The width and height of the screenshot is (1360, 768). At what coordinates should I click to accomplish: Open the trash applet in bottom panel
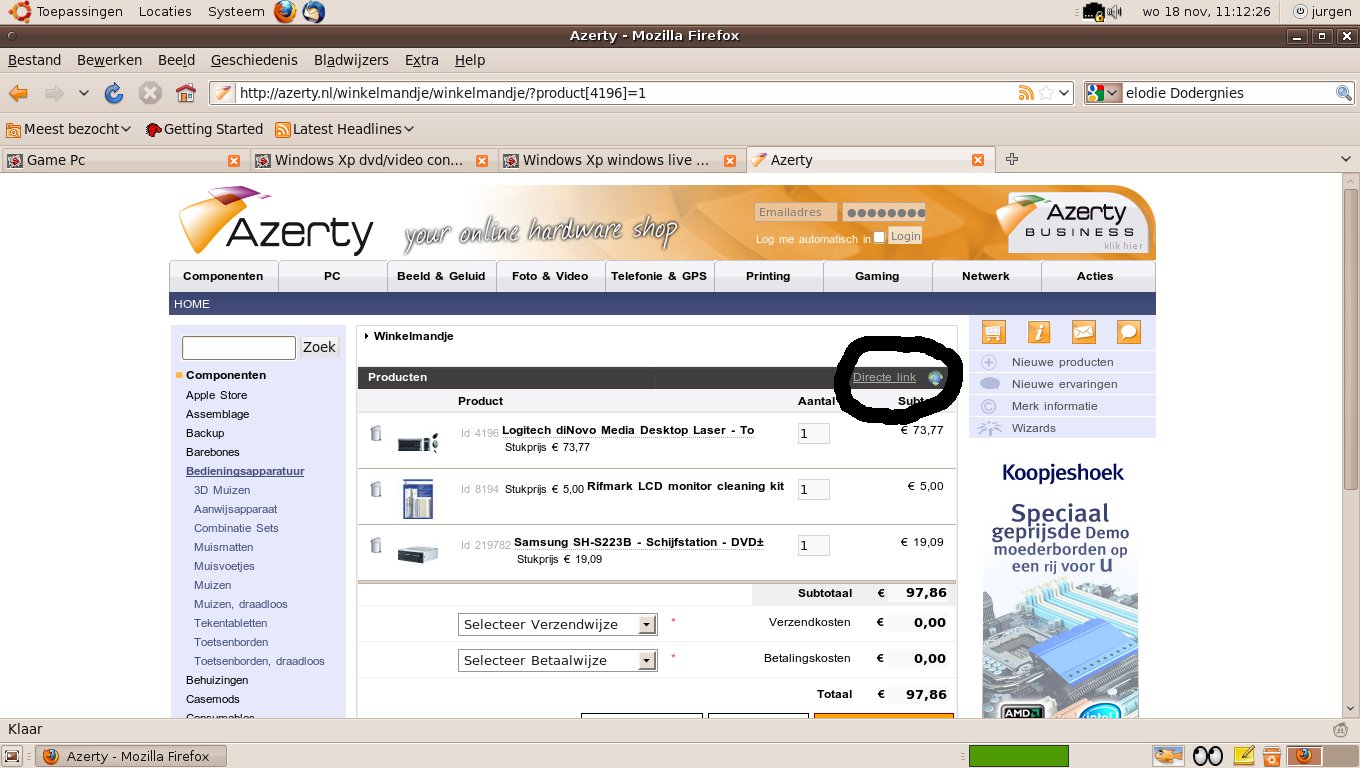coord(1272,755)
